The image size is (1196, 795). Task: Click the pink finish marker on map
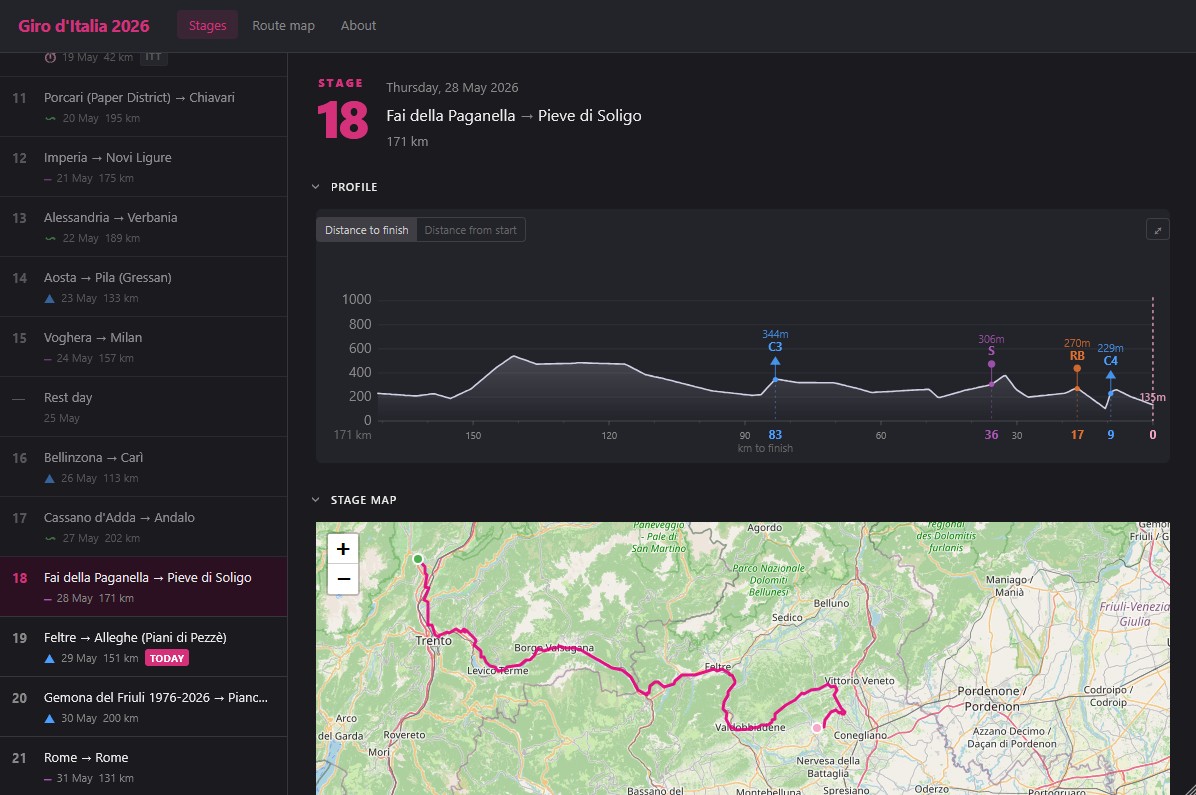817,728
